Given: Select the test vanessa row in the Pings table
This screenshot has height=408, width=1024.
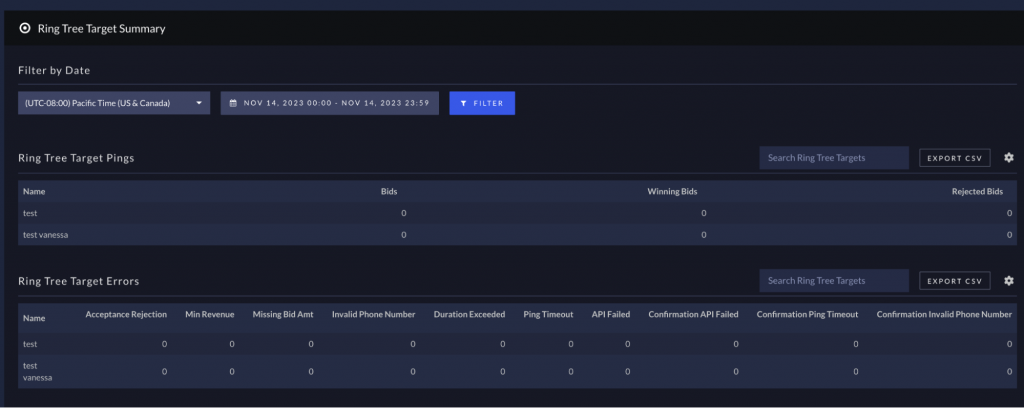Looking at the screenshot, I should coord(48,235).
